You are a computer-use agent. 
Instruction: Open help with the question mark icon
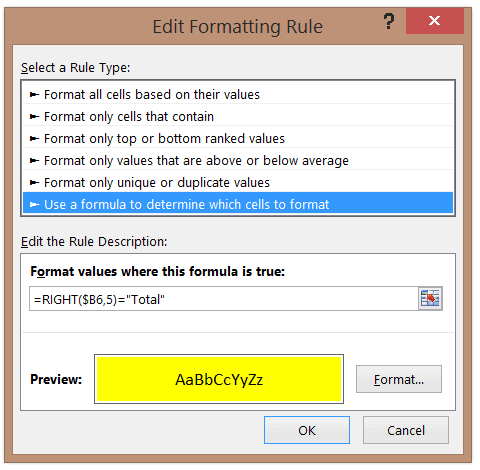388,21
